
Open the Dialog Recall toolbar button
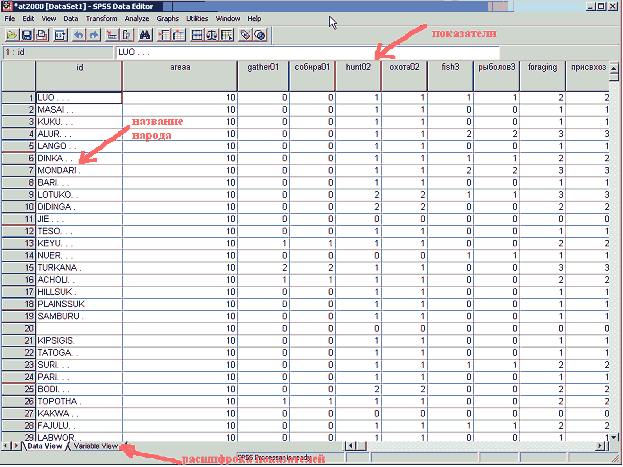[x=62, y=34]
